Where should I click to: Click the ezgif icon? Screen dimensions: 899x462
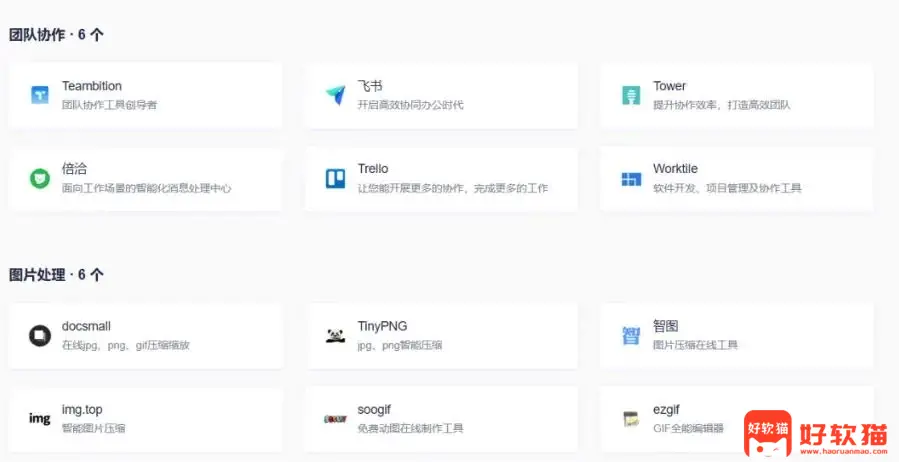click(x=631, y=419)
